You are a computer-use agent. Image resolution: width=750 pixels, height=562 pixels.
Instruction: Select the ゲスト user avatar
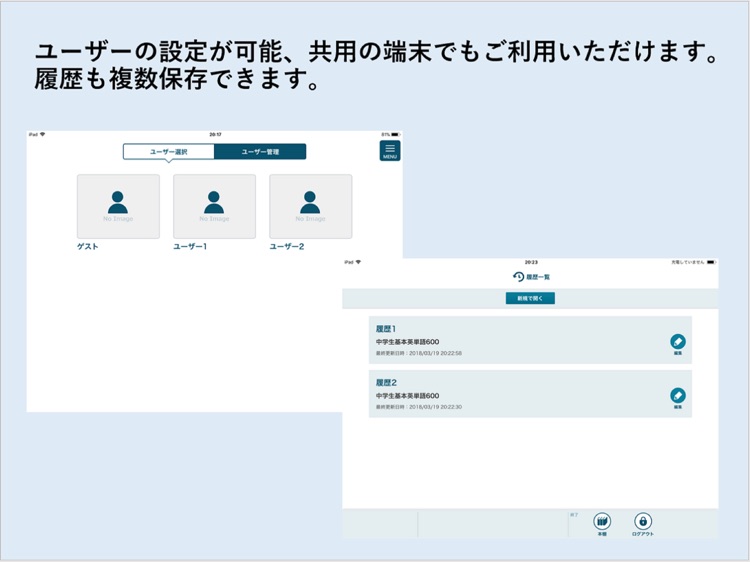click(118, 206)
